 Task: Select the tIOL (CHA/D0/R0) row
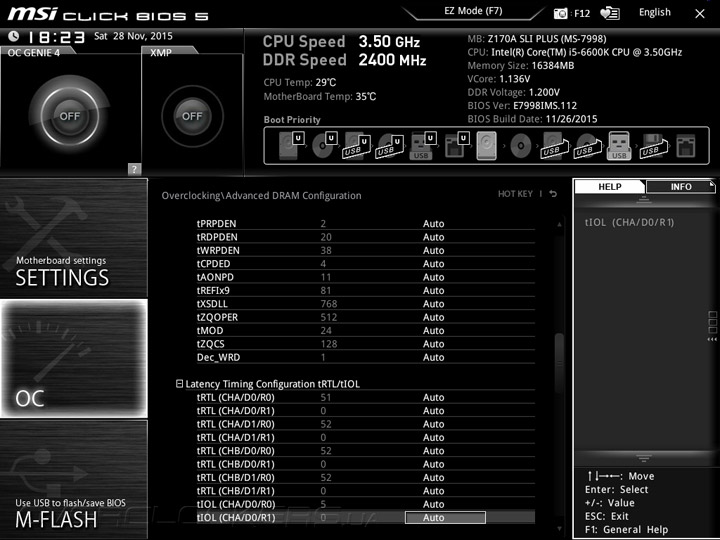pyautogui.click(x=366, y=504)
